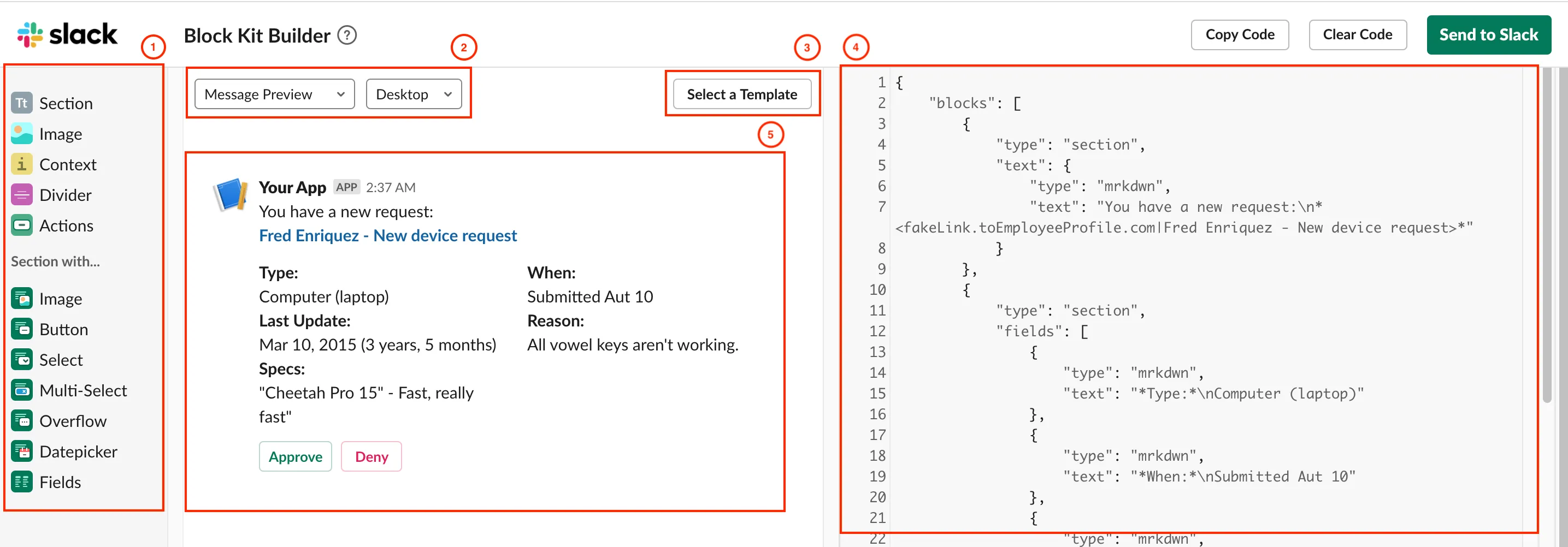Viewport: 1568px width, 547px height.
Task: Expand the Desktop view dropdown
Action: pyautogui.click(x=414, y=94)
